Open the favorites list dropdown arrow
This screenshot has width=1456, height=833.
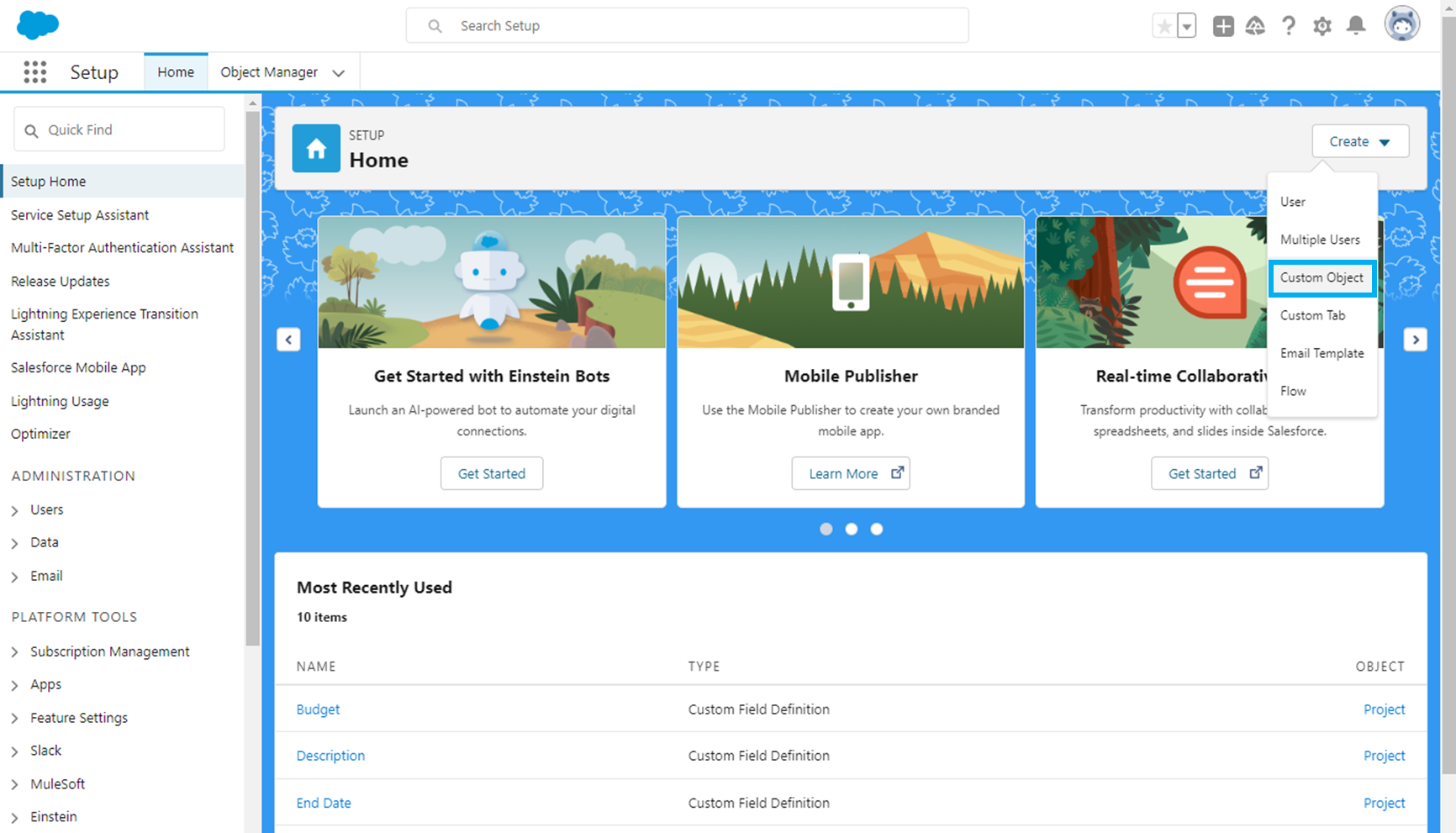point(1186,26)
